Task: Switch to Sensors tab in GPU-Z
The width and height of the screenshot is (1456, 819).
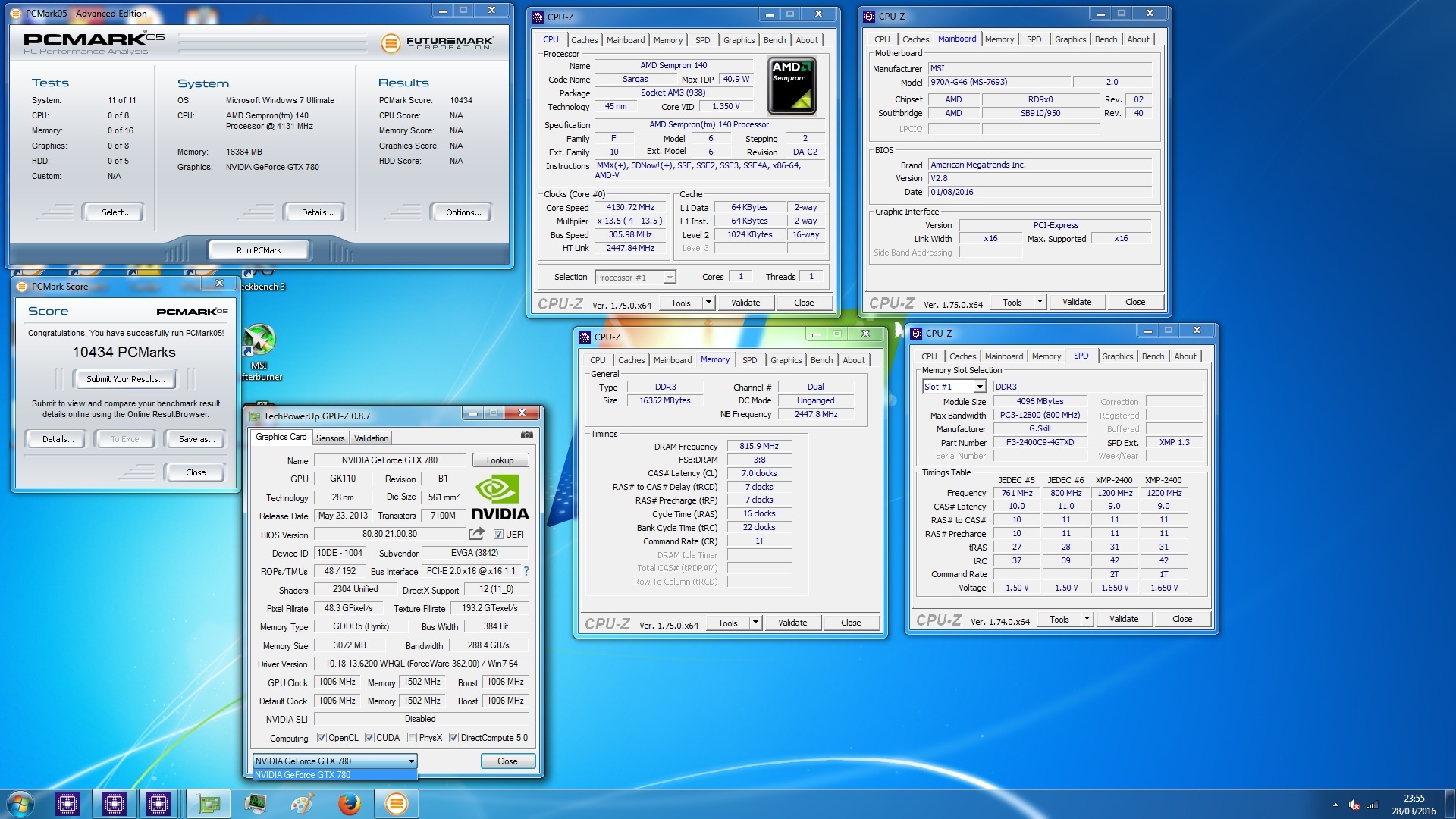Action: click(x=330, y=438)
